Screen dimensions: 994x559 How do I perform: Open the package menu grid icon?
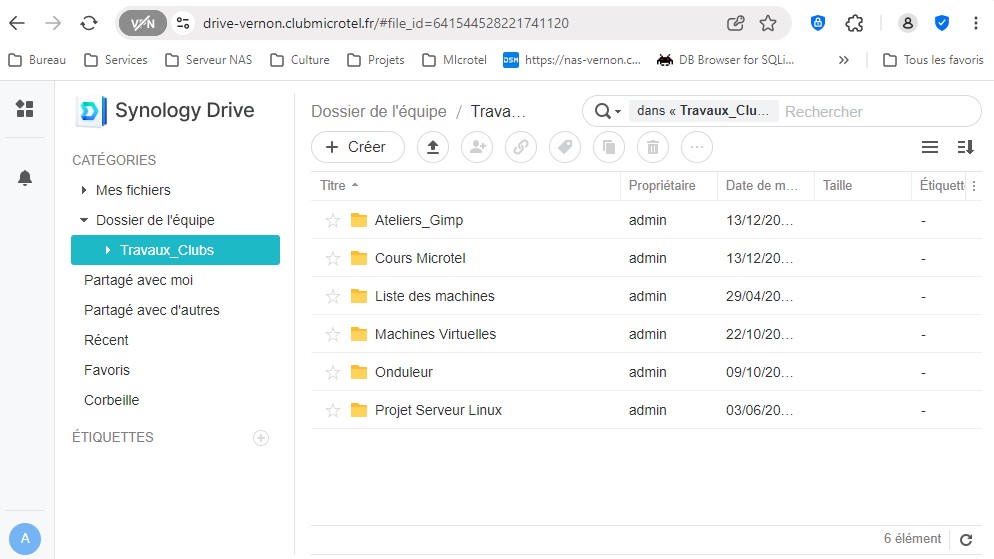click(x=25, y=109)
